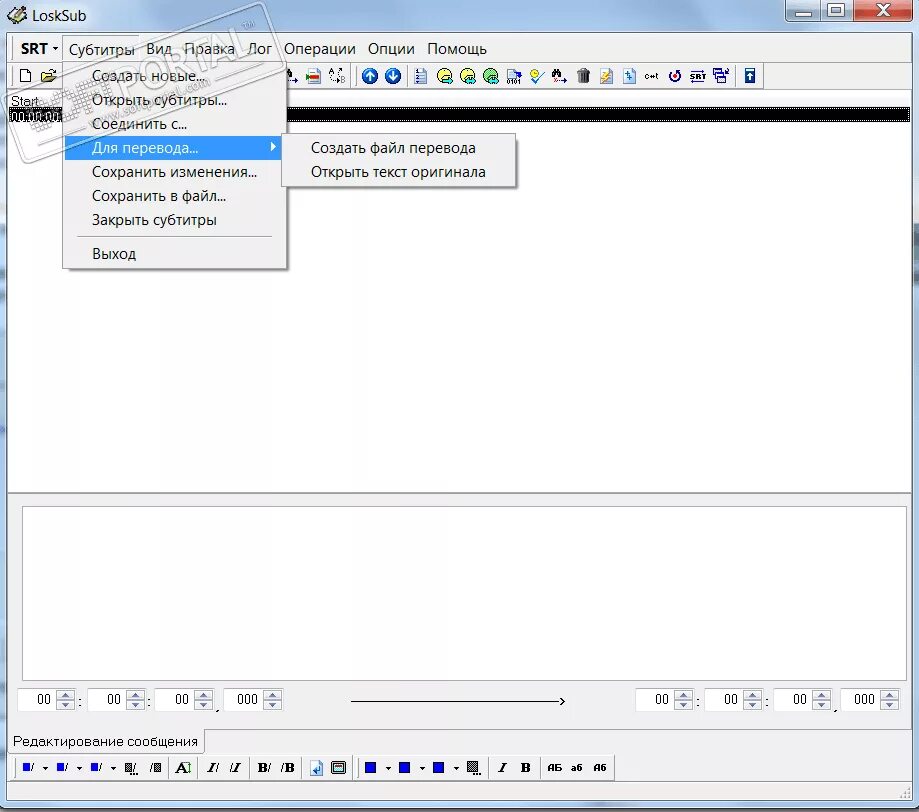Open the Опции menu
Viewport: 919px width, 812px height.
[x=391, y=49]
